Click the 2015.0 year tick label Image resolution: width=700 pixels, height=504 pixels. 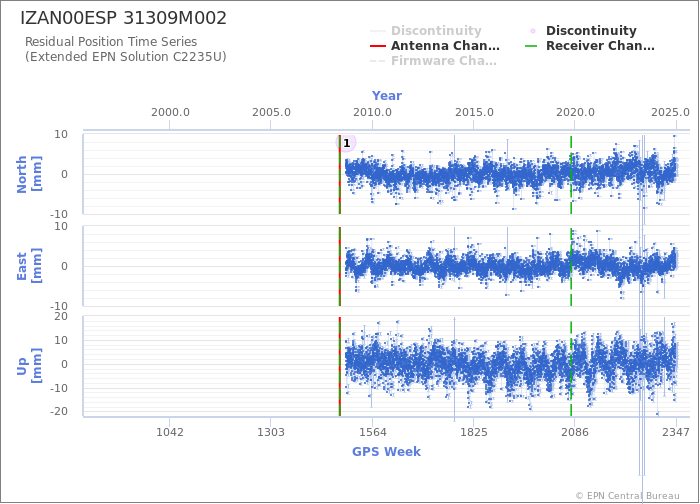point(474,112)
